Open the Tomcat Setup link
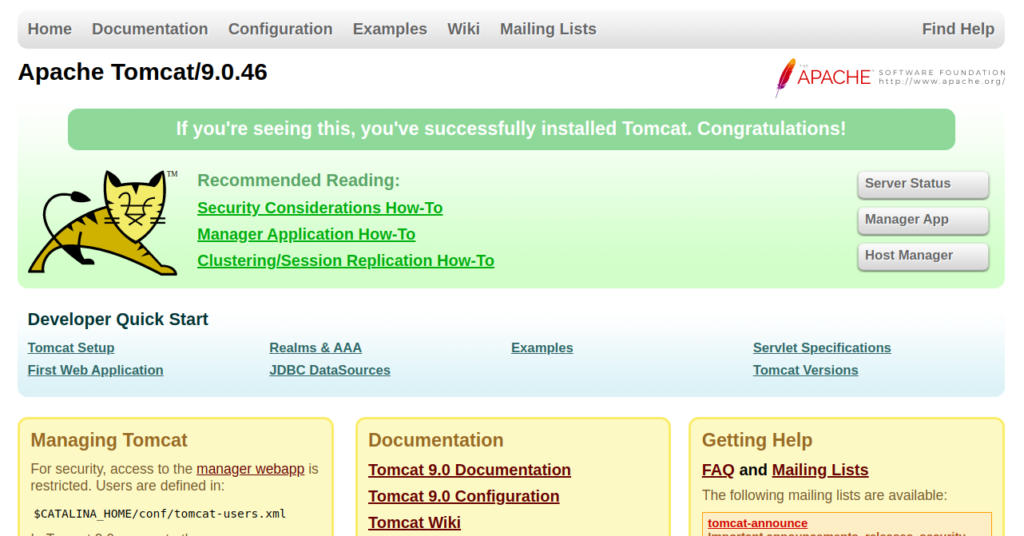This screenshot has width=1024, height=536. pos(71,348)
